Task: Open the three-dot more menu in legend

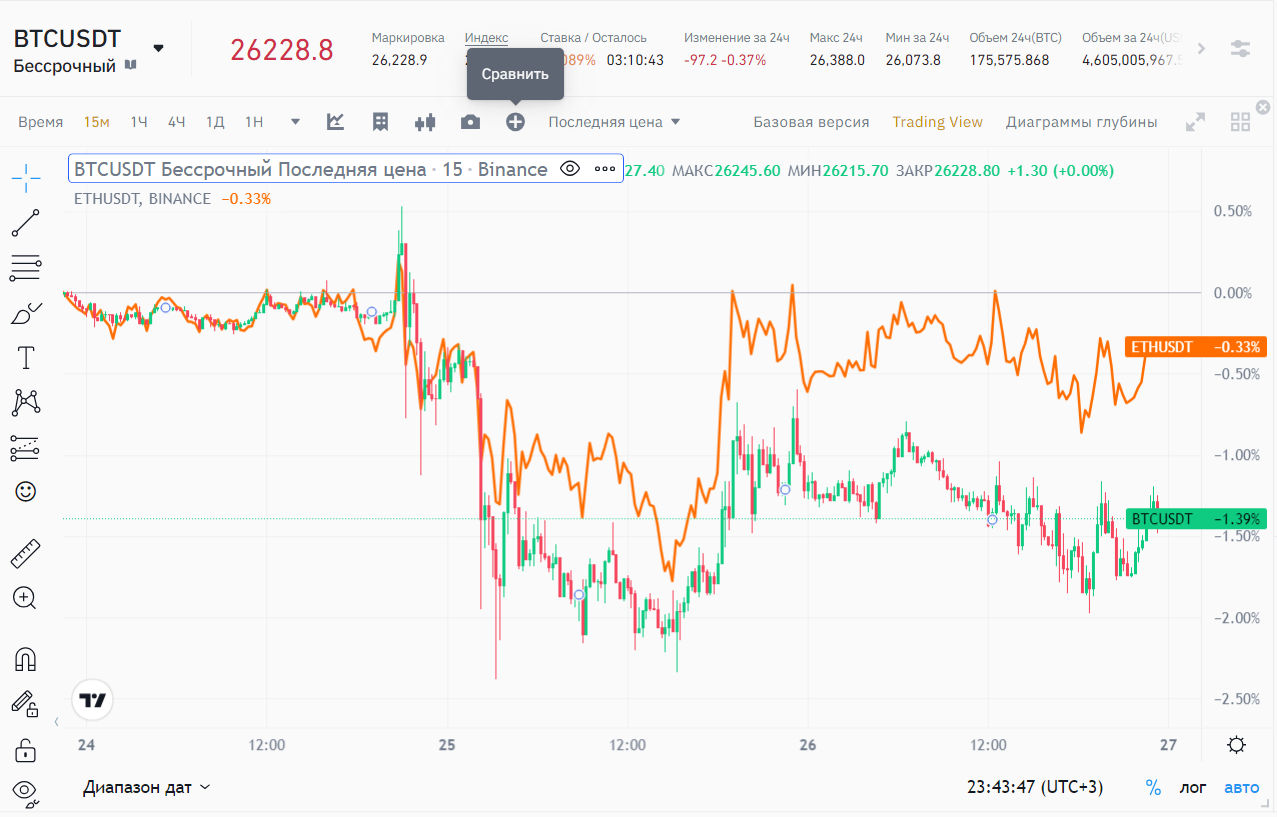Action: click(x=605, y=169)
